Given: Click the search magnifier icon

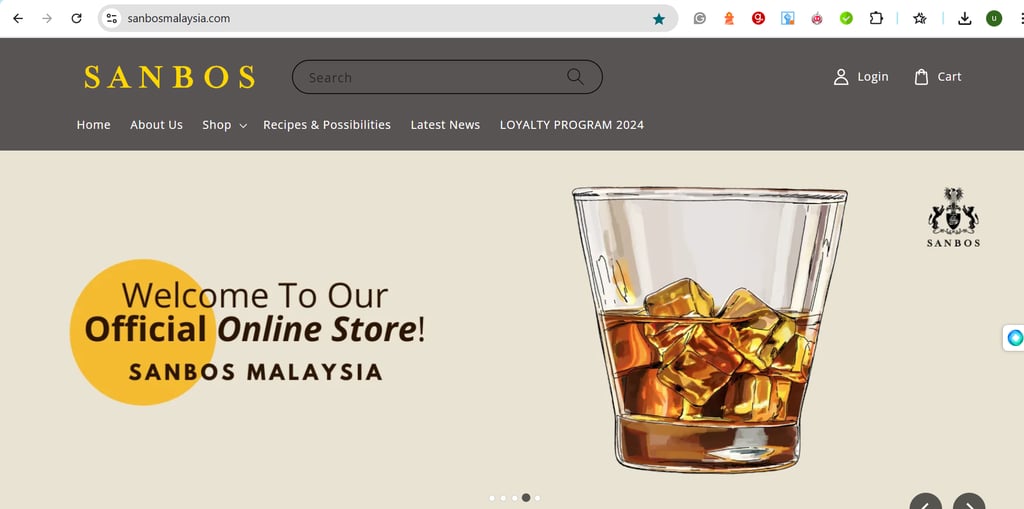Looking at the screenshot, I should coord(575,76).
